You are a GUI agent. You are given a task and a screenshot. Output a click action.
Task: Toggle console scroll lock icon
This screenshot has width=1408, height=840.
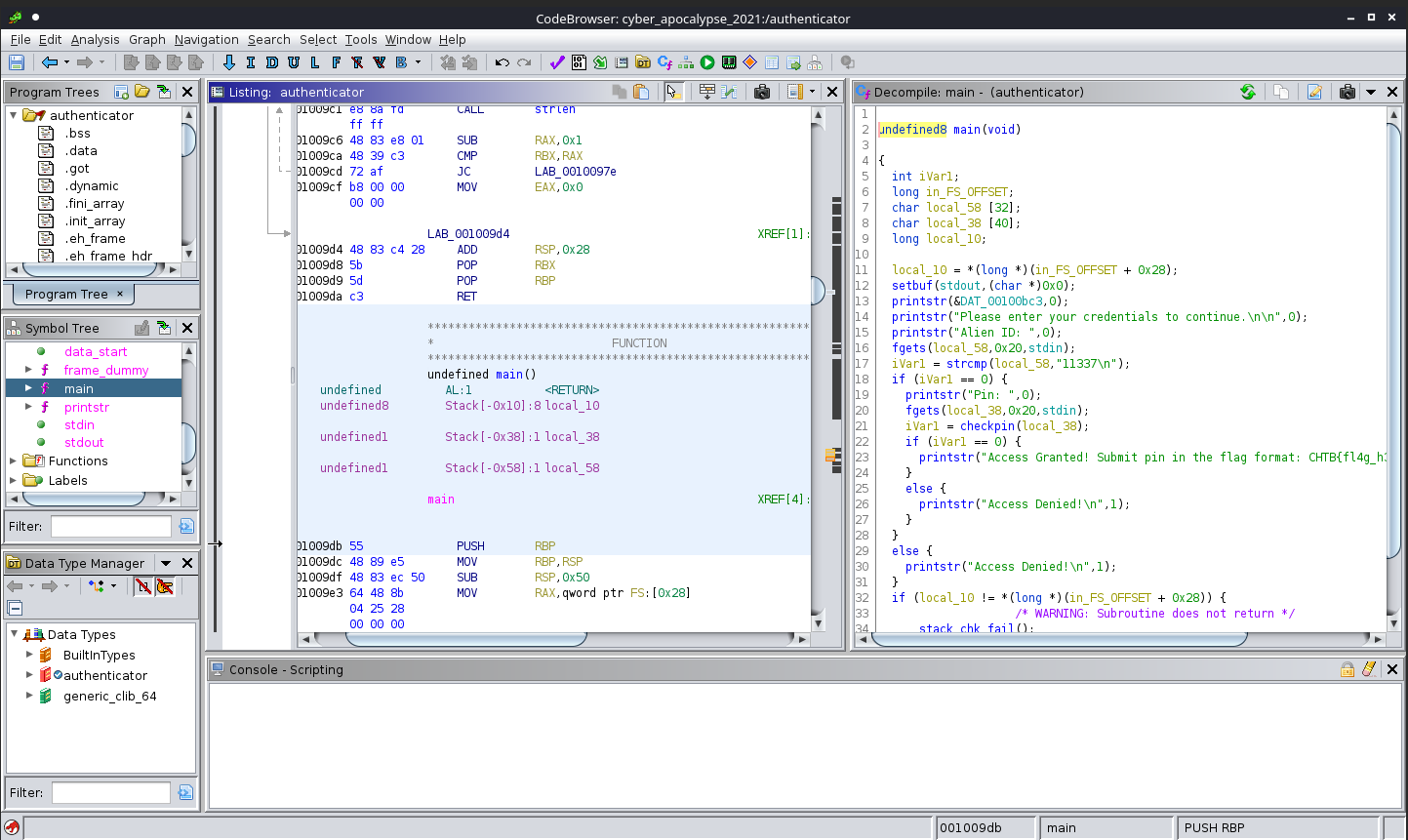pyautogui.click(x=1347, y=669)
